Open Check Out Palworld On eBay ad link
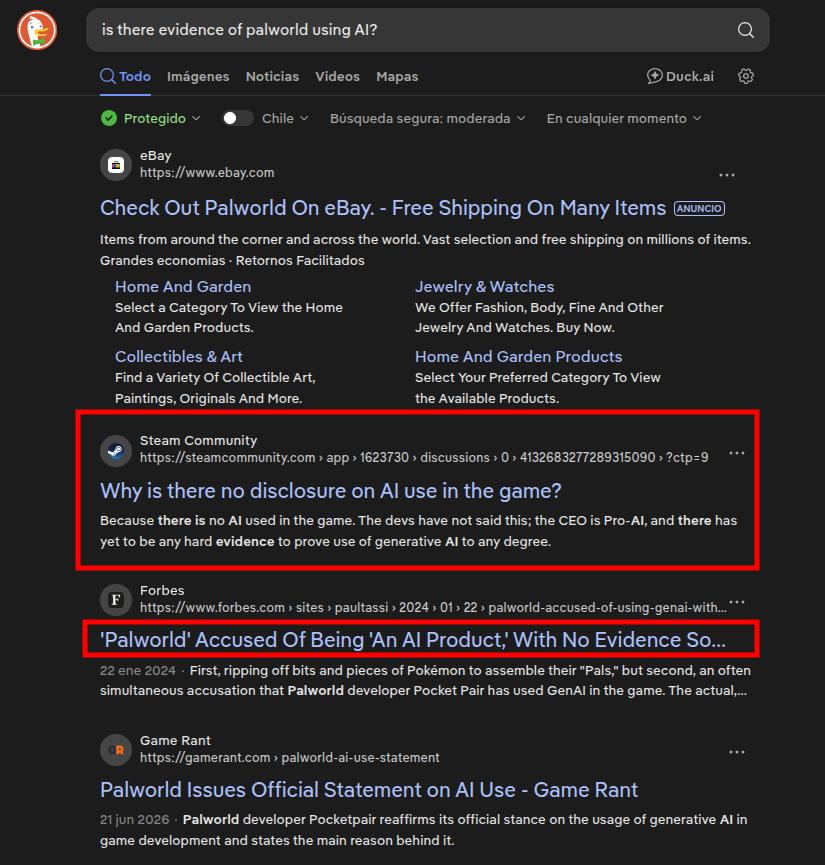This screenshot has height=865, width=825. pos(383,208)
